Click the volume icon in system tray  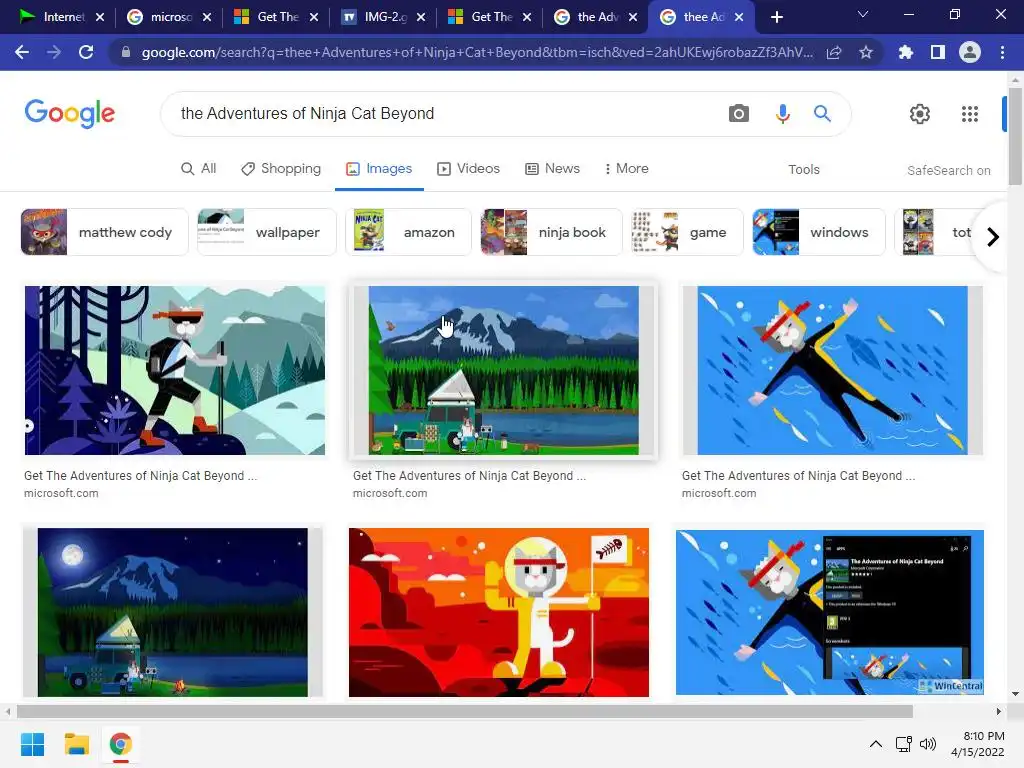tap(927, 744)
